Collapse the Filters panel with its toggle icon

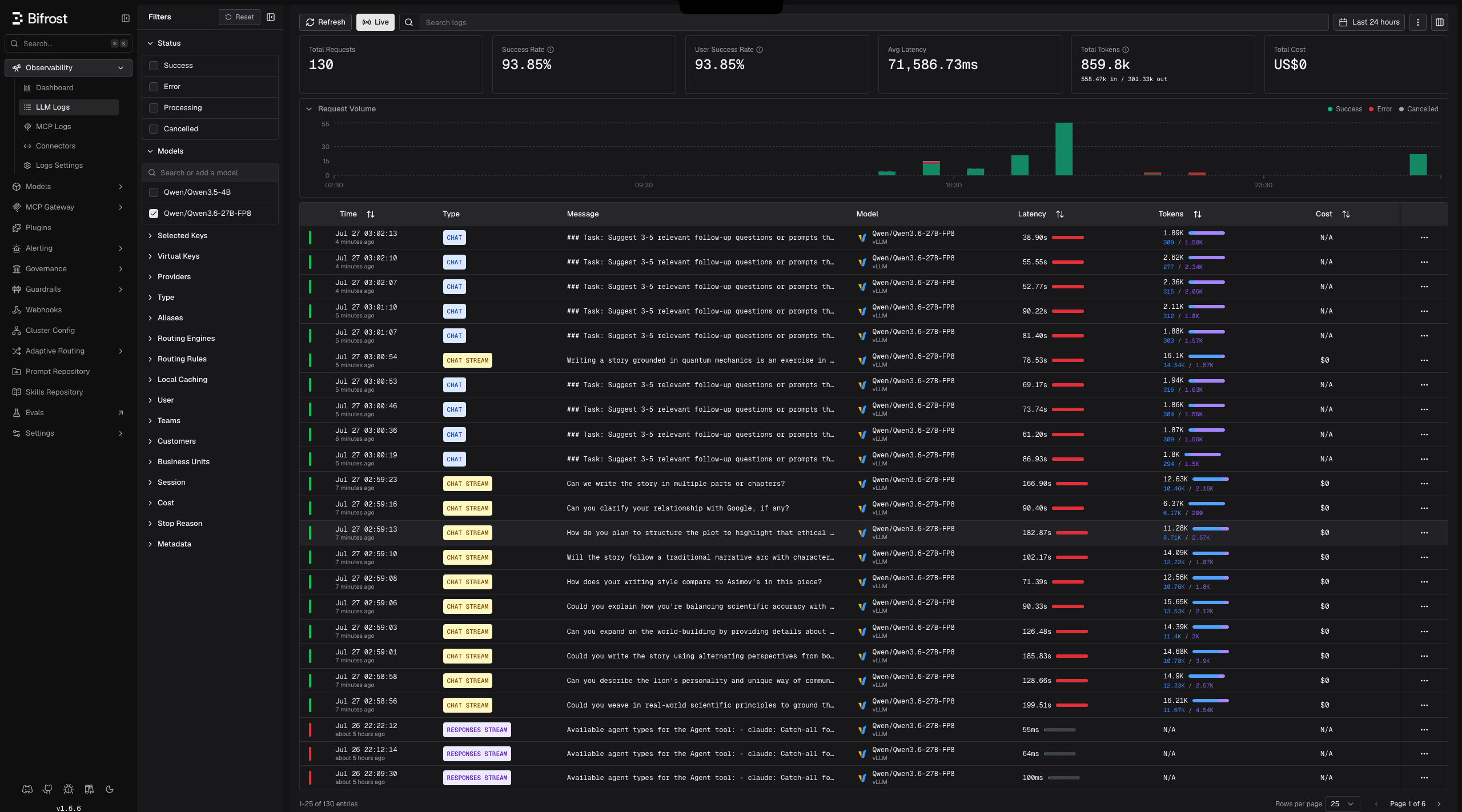(x=271, y=17)
